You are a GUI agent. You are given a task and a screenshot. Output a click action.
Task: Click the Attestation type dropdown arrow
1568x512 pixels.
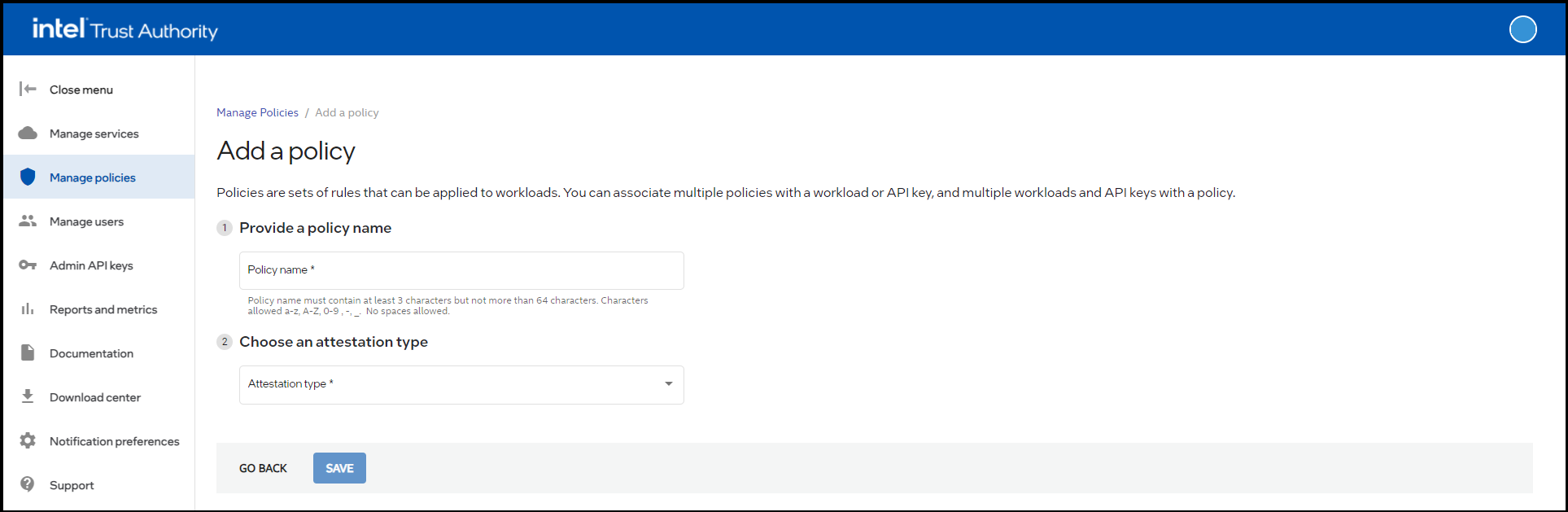pyautogui.click(x=669, y=384)
